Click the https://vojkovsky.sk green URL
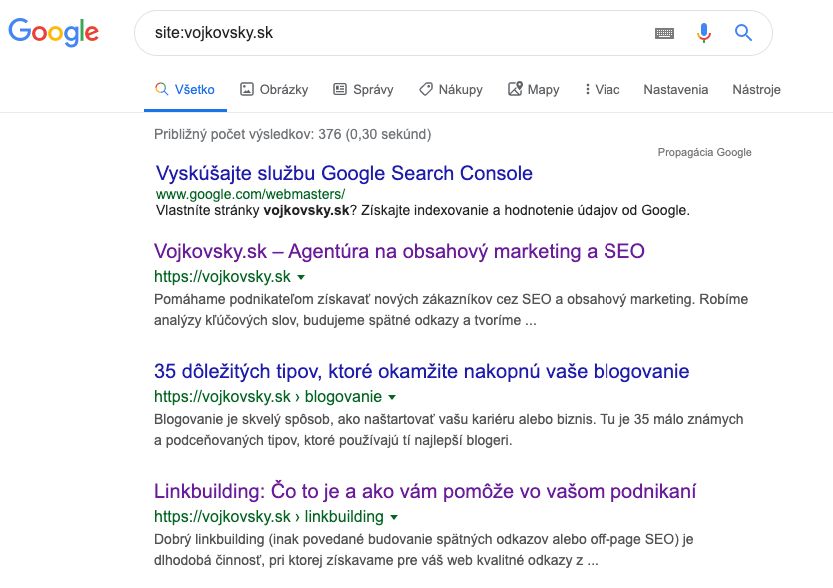This screenshot has height=588, width=833. click(x=222, y=277)
